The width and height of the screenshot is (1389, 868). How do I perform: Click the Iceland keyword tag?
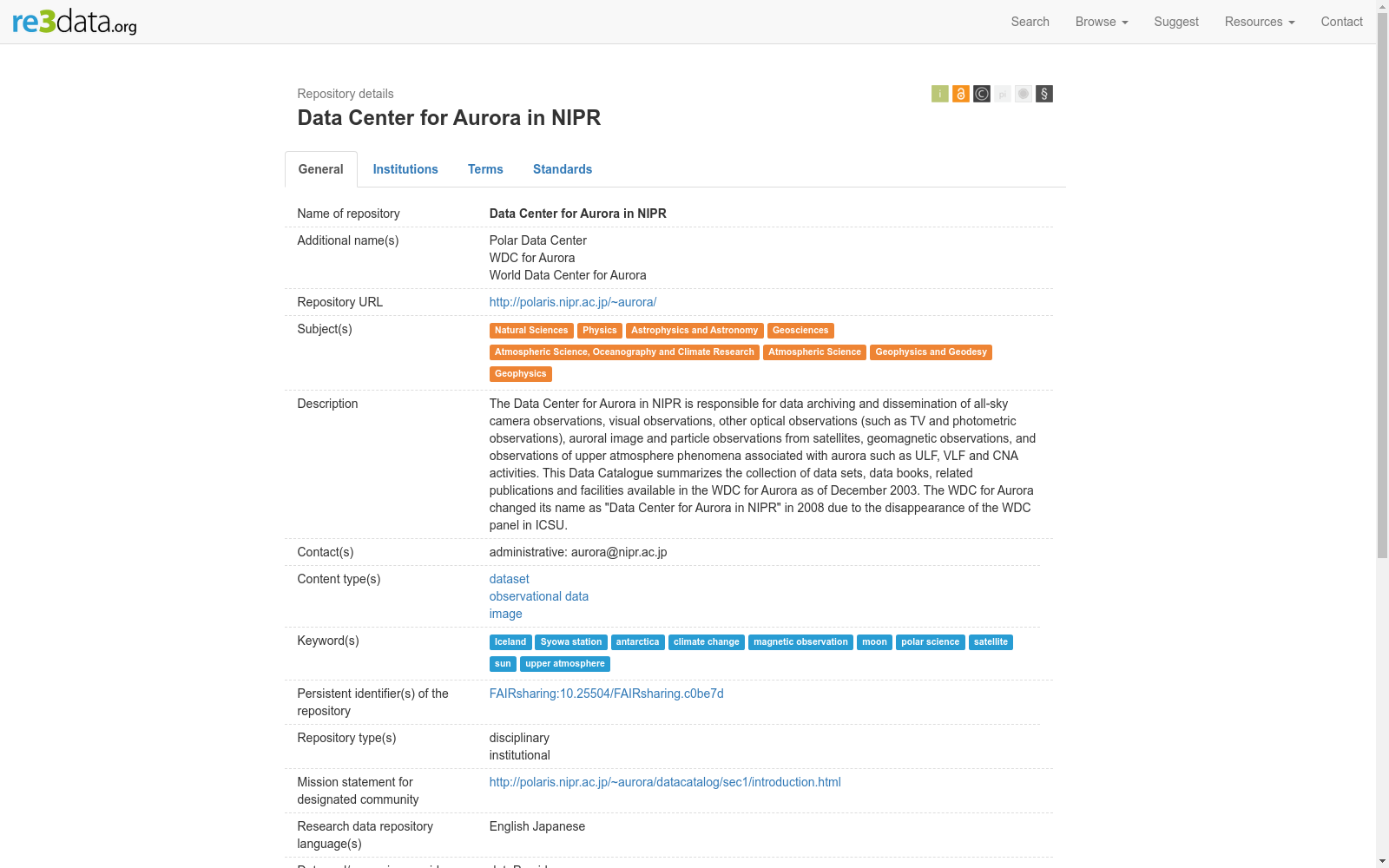510,642
